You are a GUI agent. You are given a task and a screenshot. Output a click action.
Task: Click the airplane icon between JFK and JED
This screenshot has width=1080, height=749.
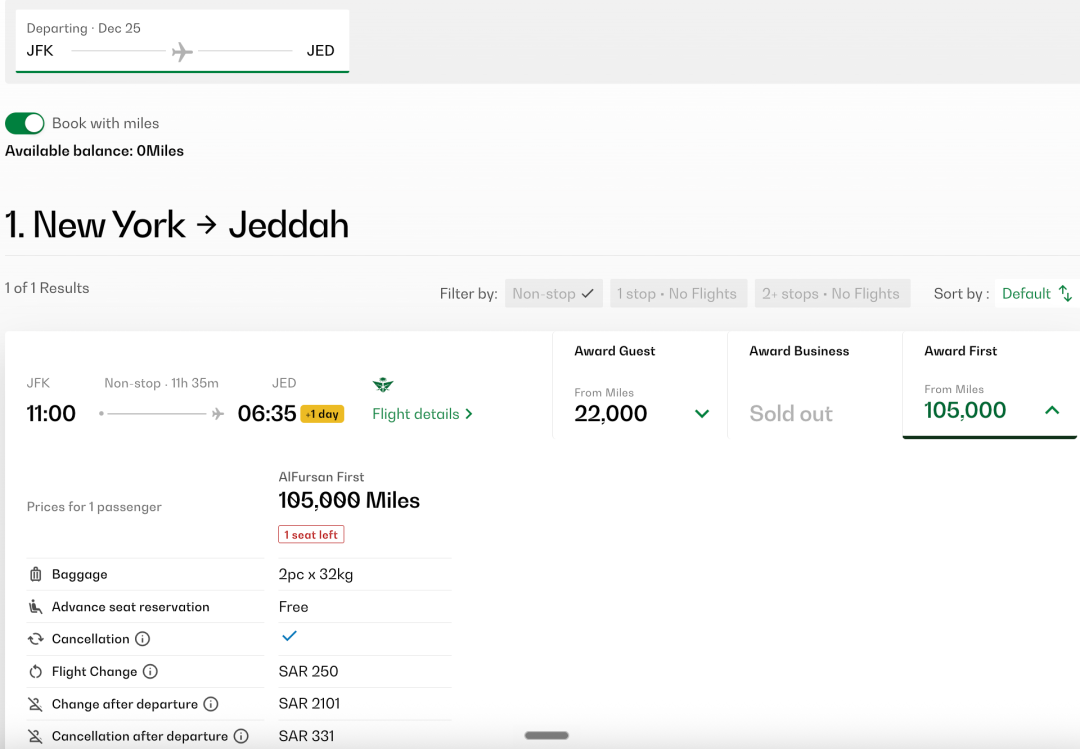pos(182,51)
